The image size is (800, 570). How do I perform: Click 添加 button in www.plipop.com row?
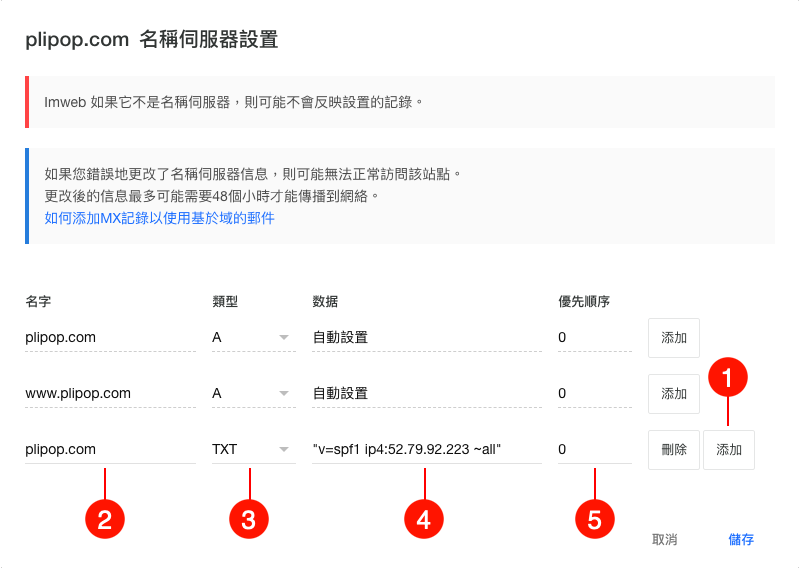click(x=673, y=394)
